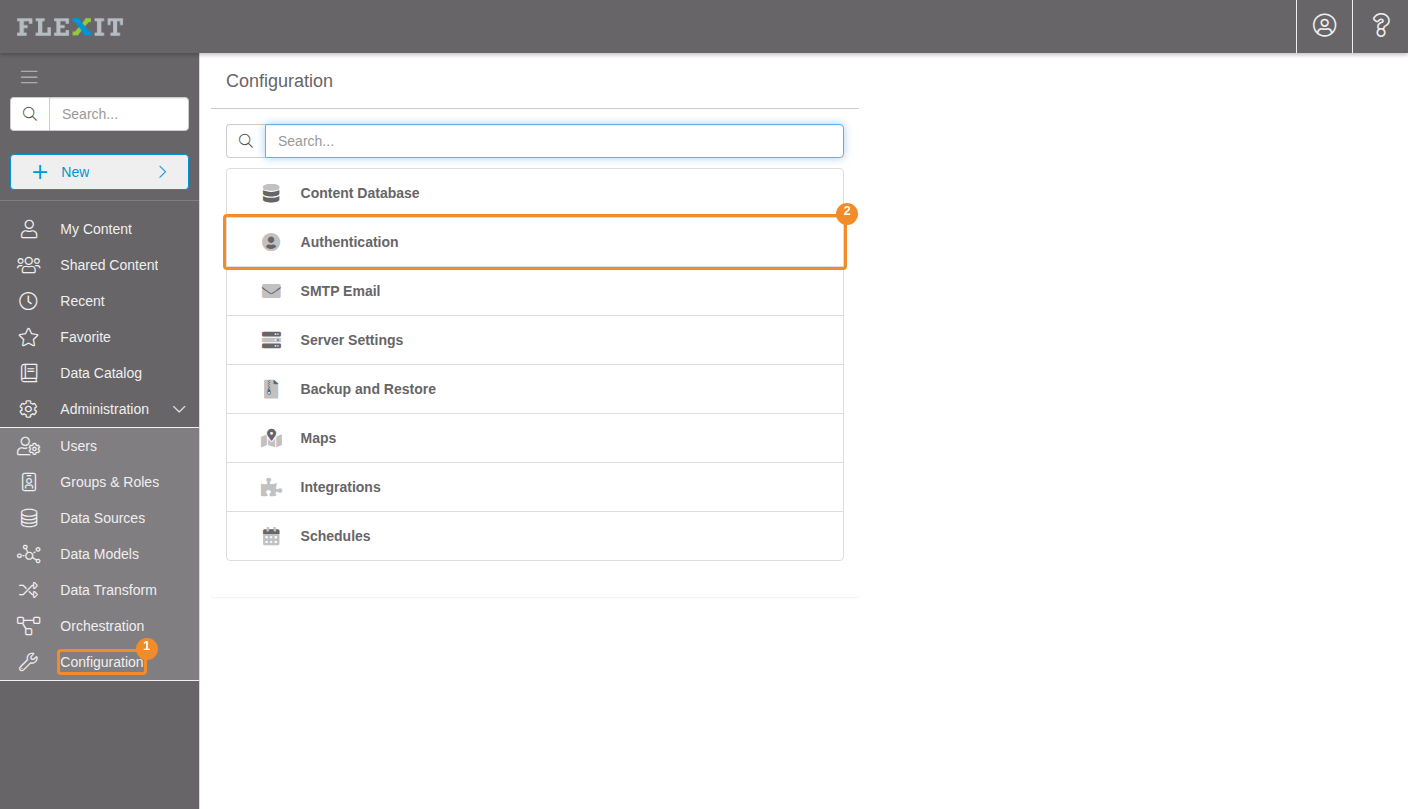
Task: Collapse the Administration section chevron
Action: [x=180, y=409]
